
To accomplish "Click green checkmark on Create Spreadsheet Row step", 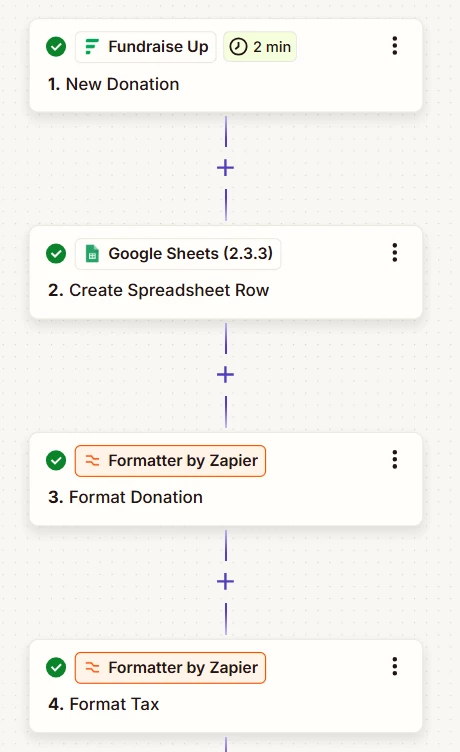I will click(x=56, y=254).
